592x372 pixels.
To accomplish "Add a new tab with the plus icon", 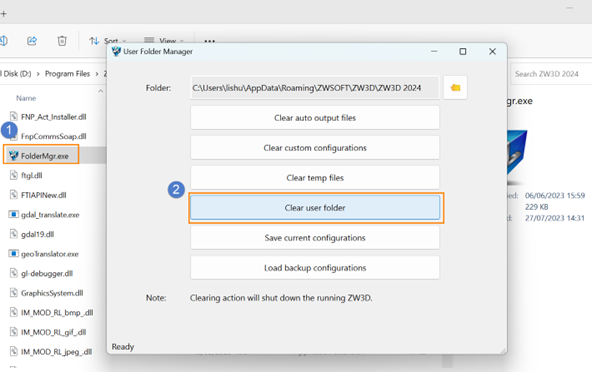I will [3, 14].
